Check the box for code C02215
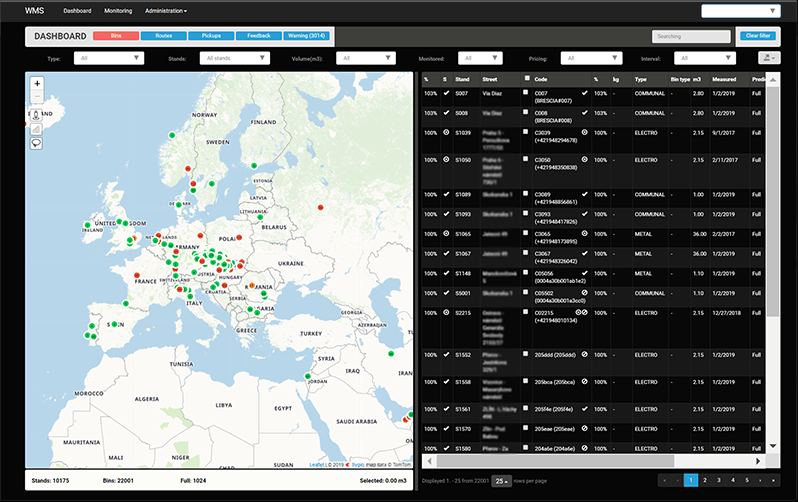Screen dimensions: 798x502 526,312
